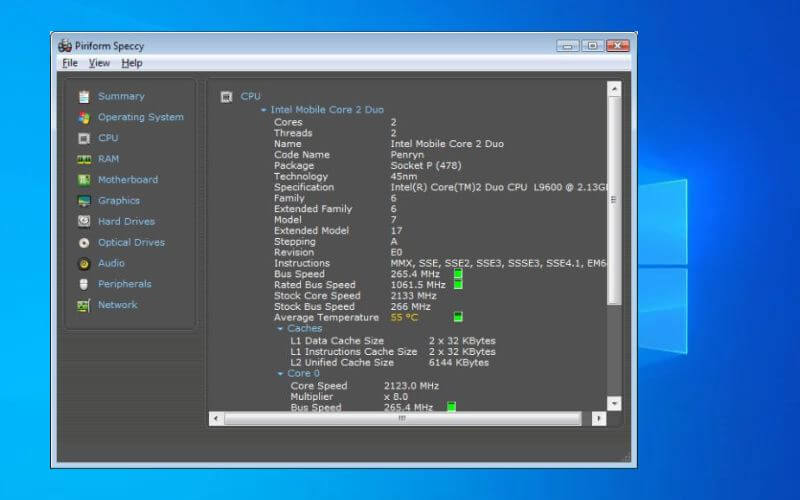Select the Operating System Windows icon

84,118
